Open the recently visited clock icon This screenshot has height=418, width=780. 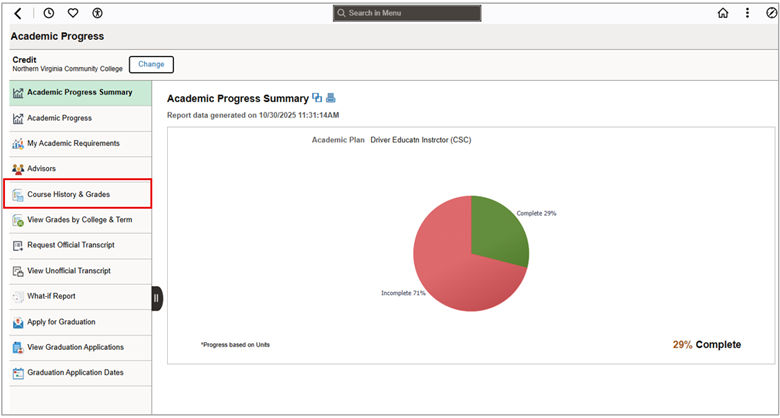click(49, 13)
